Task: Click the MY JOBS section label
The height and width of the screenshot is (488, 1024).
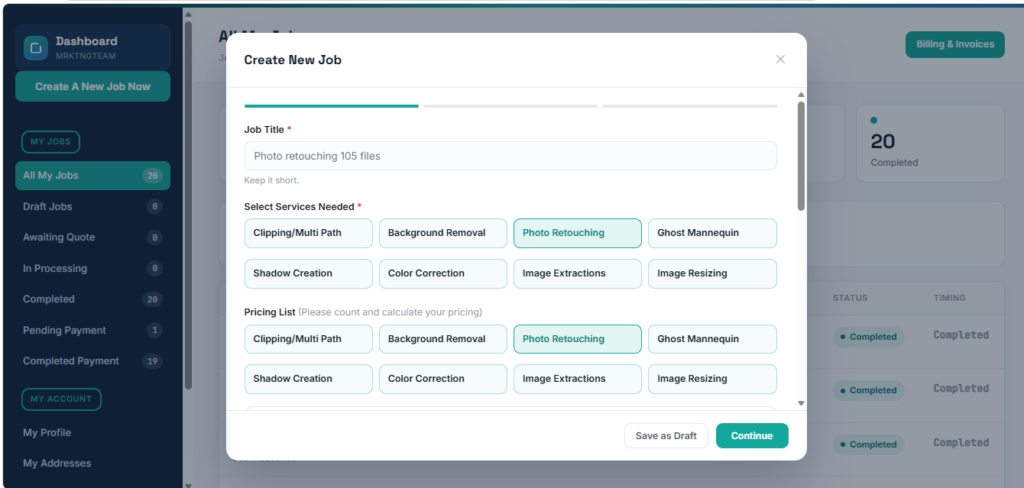Action: [51, 142]
